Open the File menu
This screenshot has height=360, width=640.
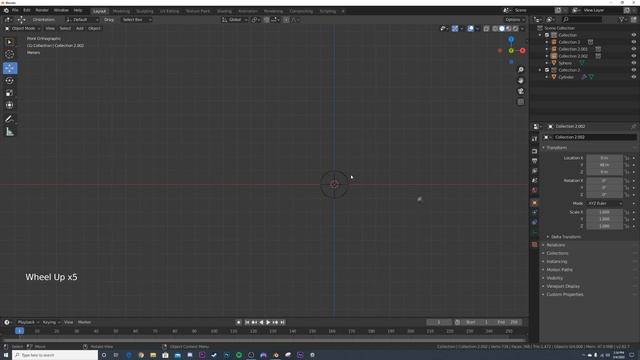pos(15,10)
